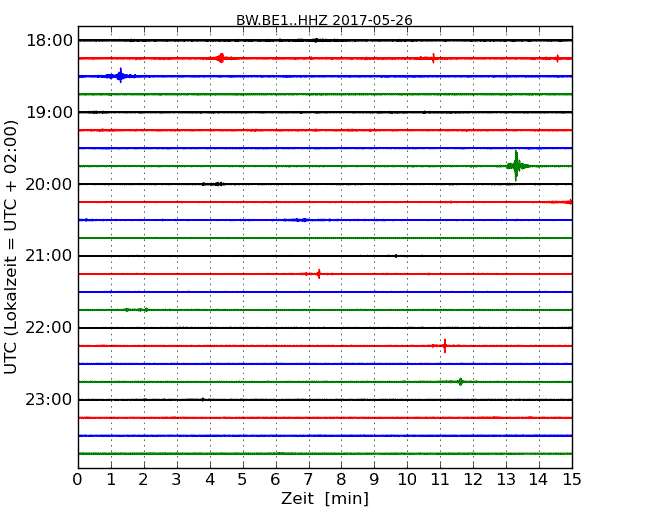650x520 pixels.
Task: Select the red spike near minute 14.5 on the 18:15 trace
Action: (x=558, y=58)
